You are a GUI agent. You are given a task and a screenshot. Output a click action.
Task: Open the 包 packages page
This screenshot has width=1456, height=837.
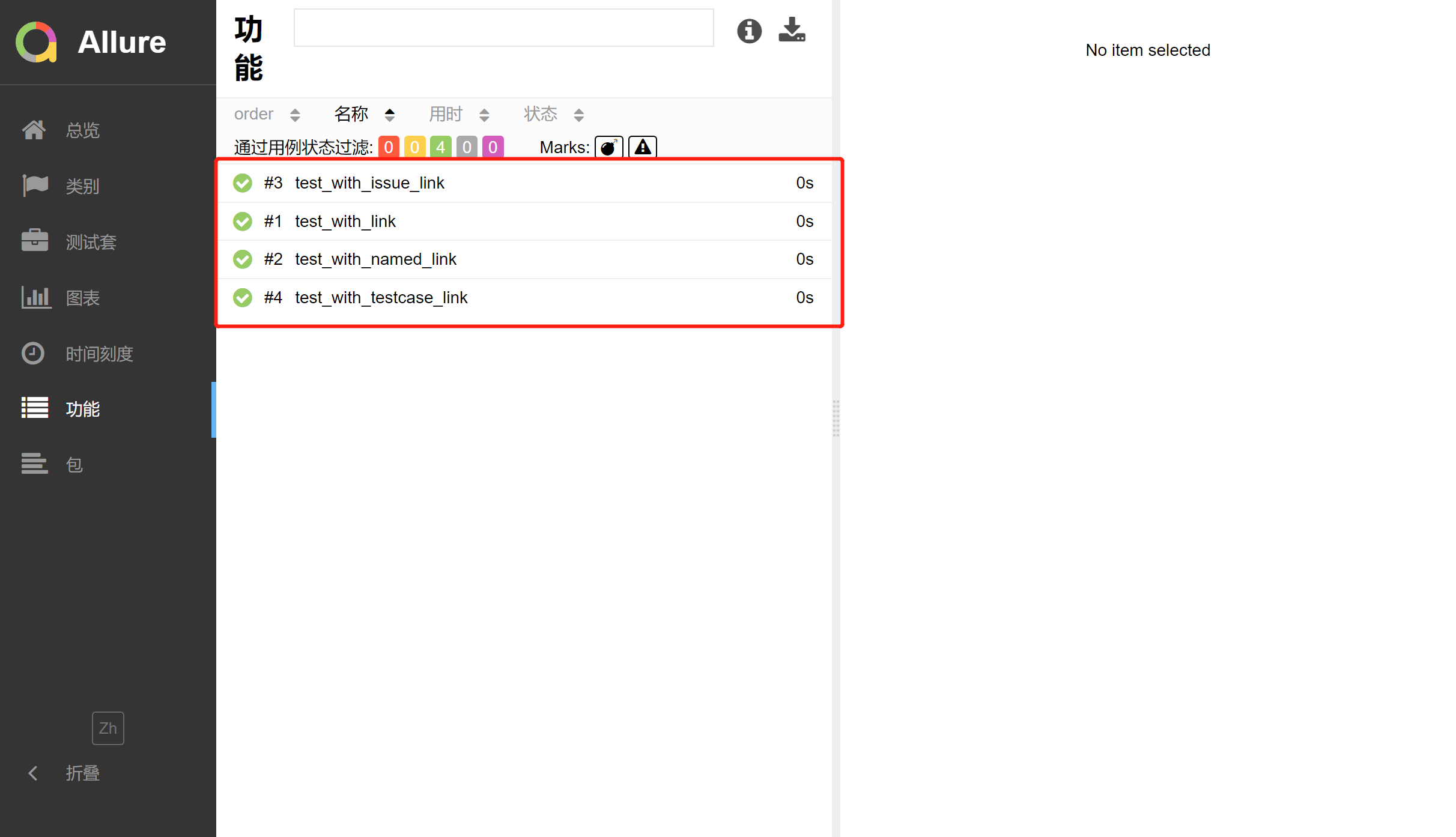click(x=74, y=464)
